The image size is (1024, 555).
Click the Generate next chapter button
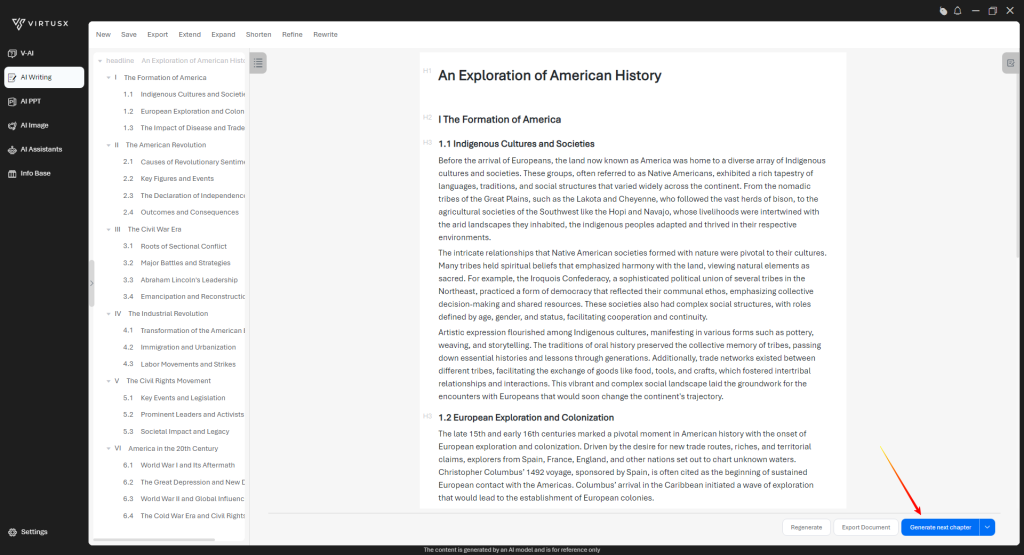[940, 527]
